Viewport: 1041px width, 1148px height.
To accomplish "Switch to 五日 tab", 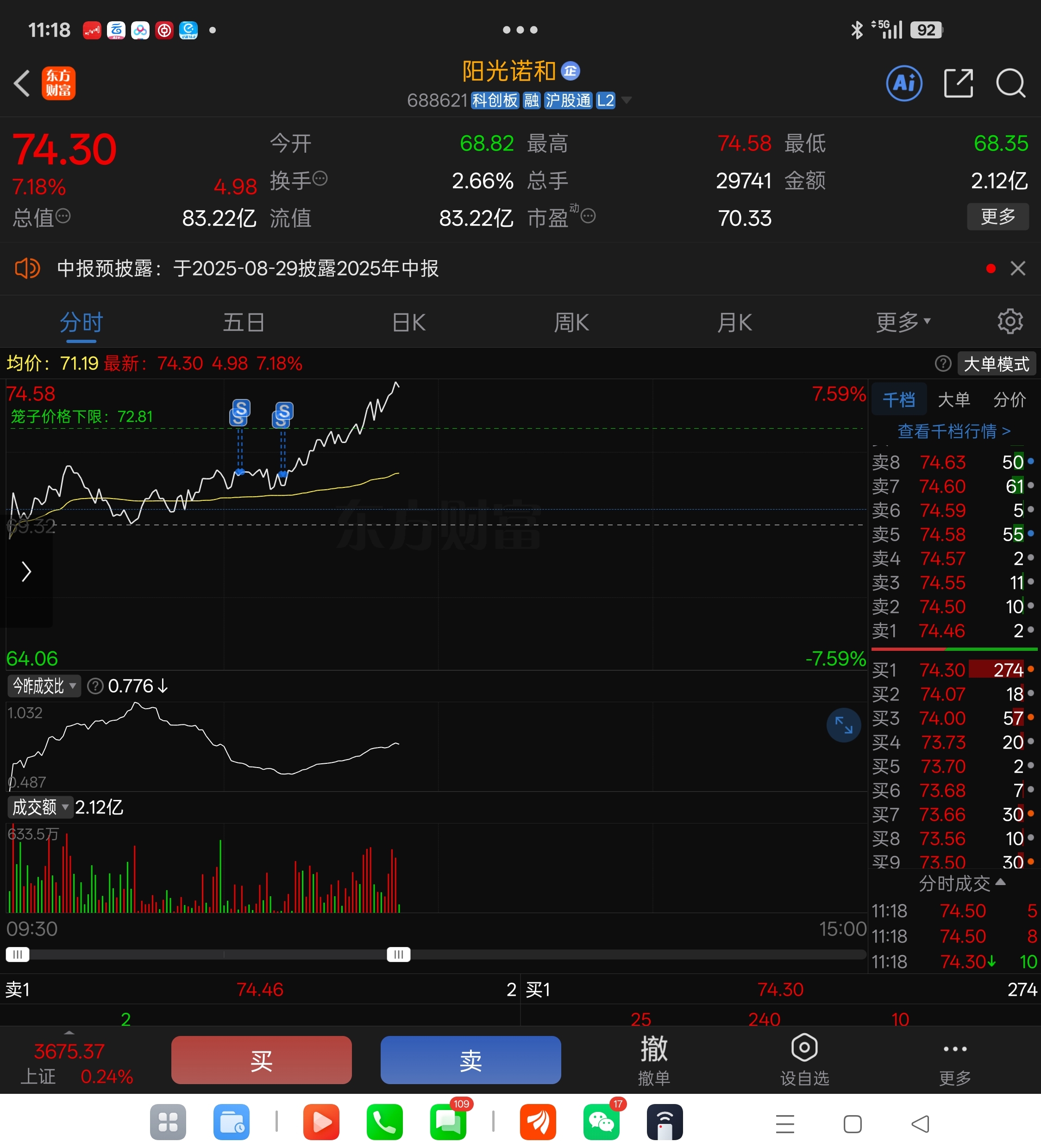I will [x=243, y=322].
